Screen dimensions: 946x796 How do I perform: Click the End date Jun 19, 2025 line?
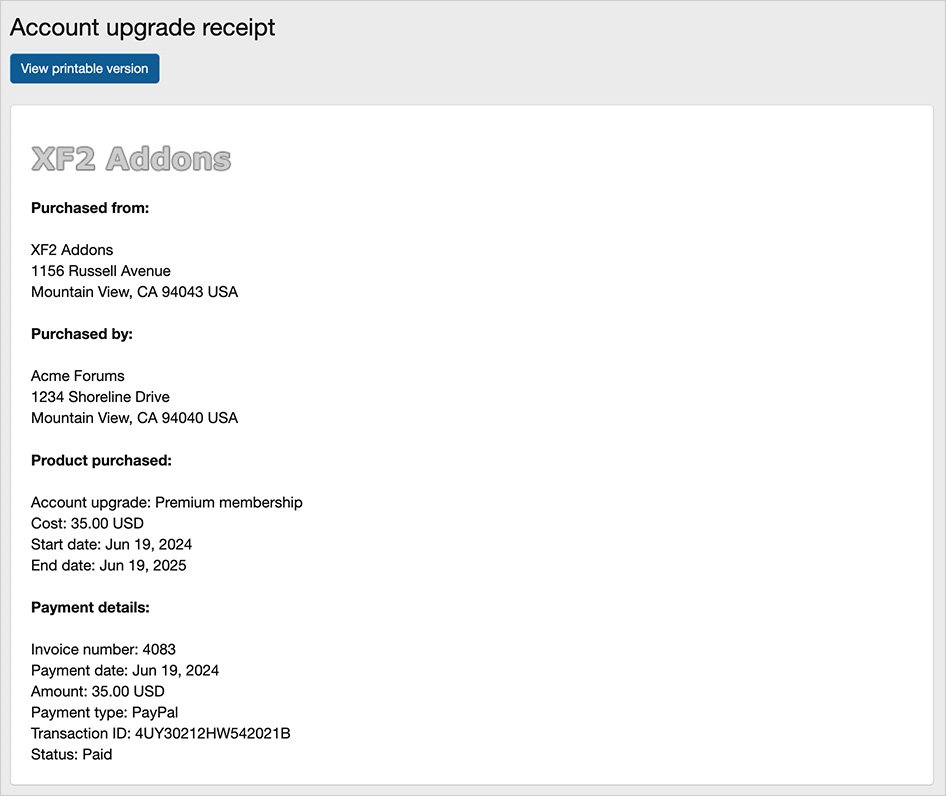coord(108,565)
